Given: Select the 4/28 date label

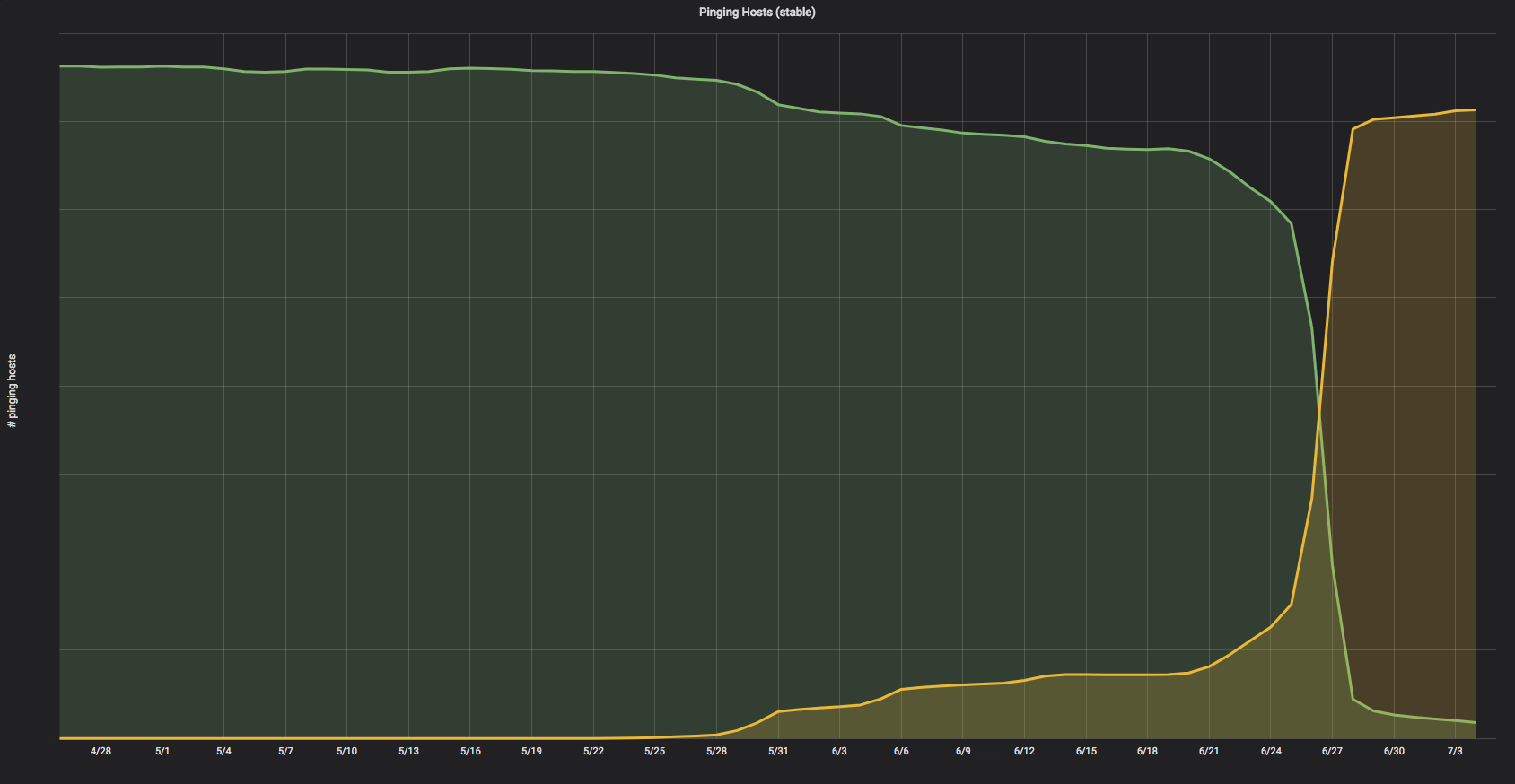Looking at the screenshot, I should click(x=101, y=751).
